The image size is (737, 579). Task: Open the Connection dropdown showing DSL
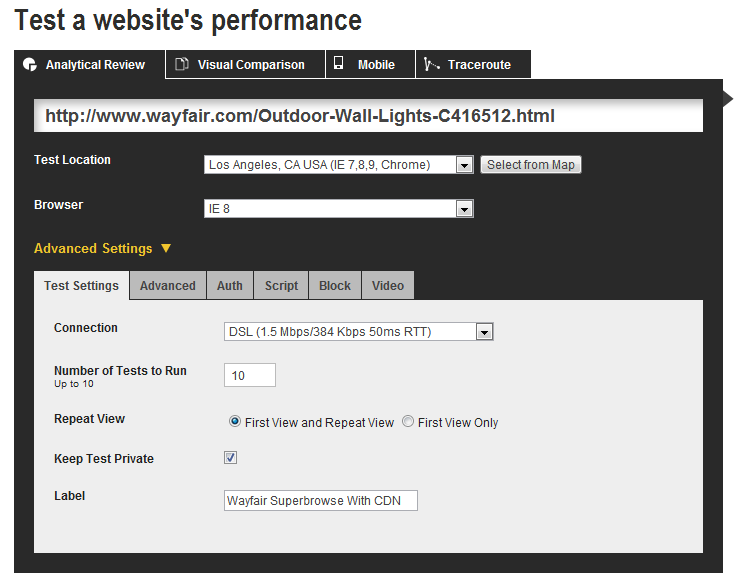click(x=359, y=332)
